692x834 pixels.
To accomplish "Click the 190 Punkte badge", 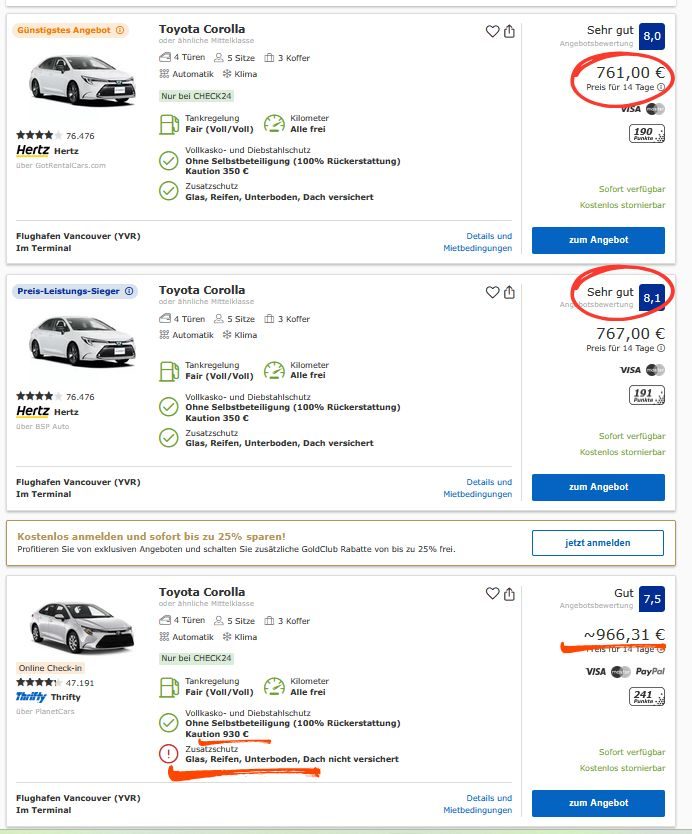I will (647, 134).
